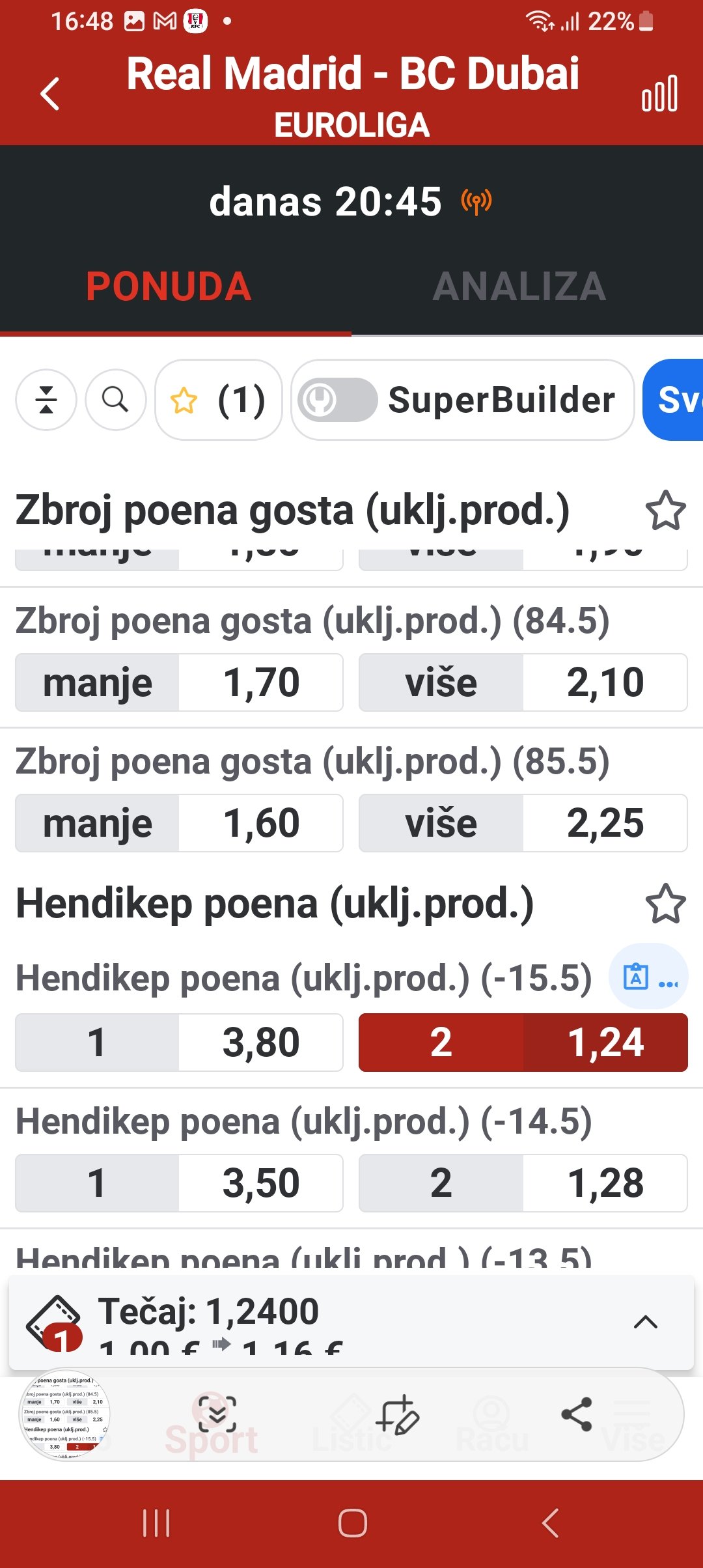The height and width of the screenshot is (1568, 703).
Task: Tap the edit screenshot pencil icon
Action: 398,1414
